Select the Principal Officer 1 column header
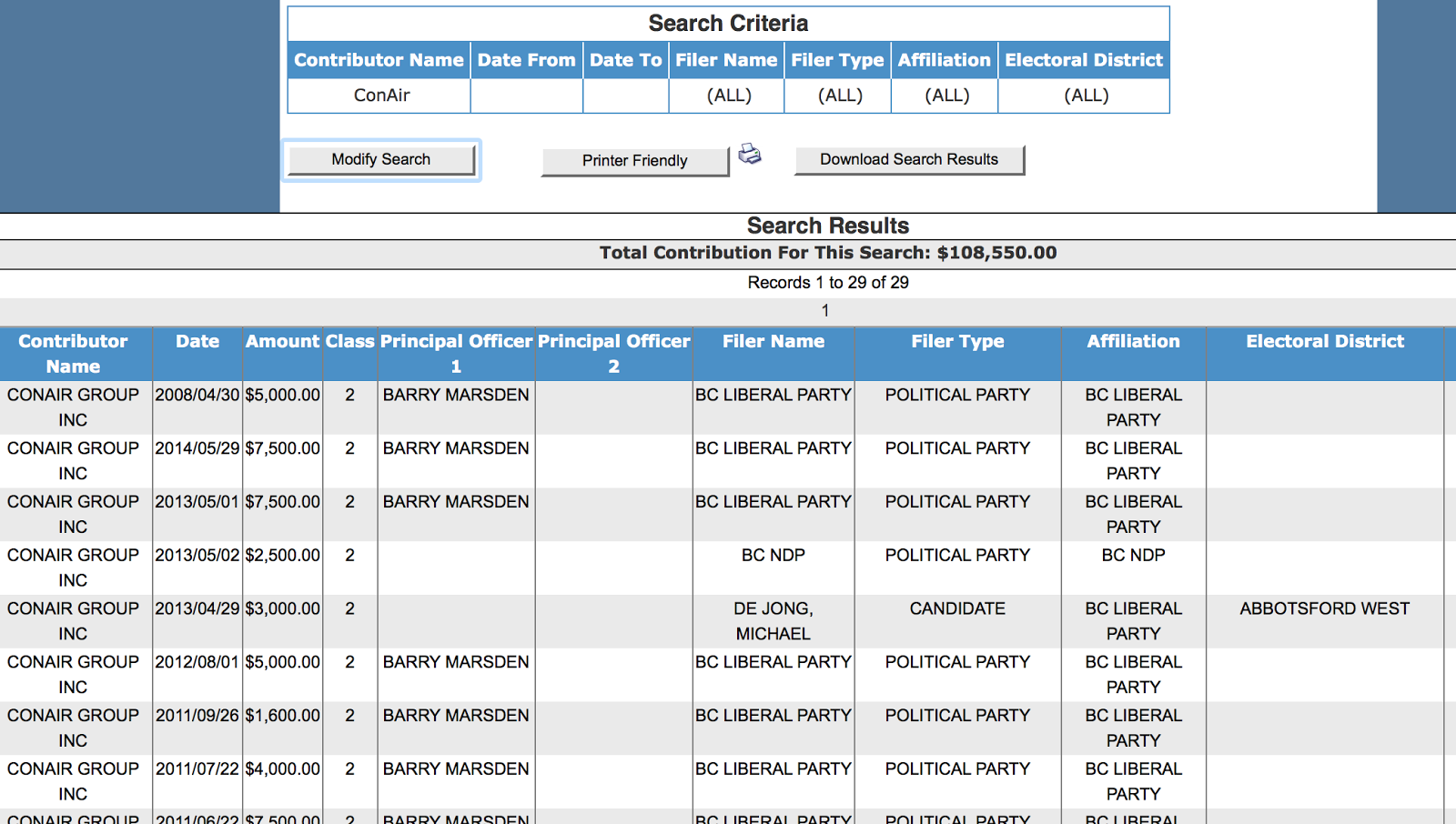Screen dimensions: 1456x824 [456, 354]
